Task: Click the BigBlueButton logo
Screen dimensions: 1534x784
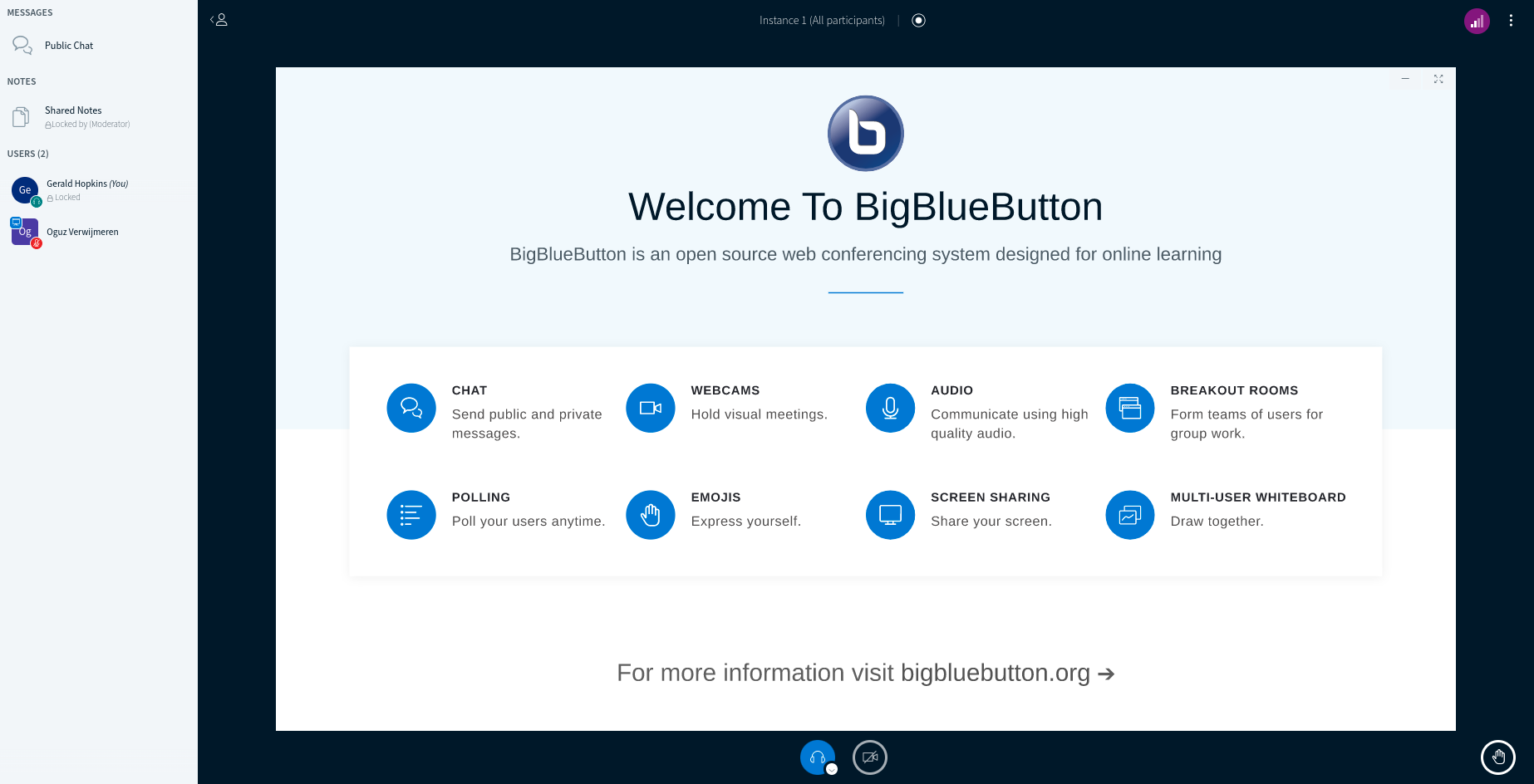Action: point(866,133)
